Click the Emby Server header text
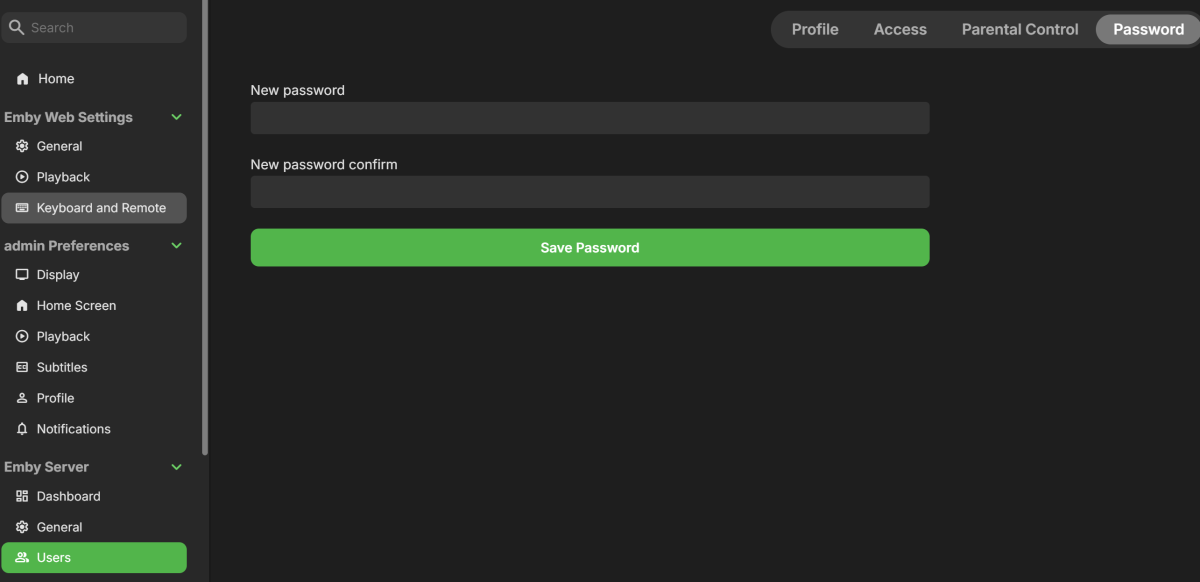Image resolution: width=1200 pixels, height=582 pixels. coord(46,467)
